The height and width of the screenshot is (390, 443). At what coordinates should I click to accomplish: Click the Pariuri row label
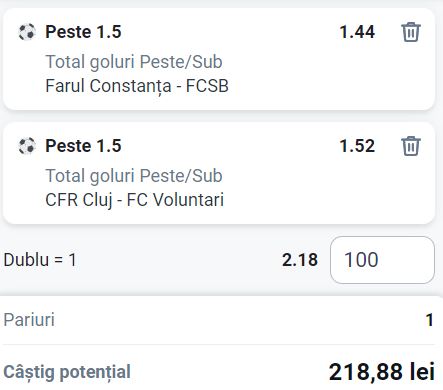[x=29, y=320]
